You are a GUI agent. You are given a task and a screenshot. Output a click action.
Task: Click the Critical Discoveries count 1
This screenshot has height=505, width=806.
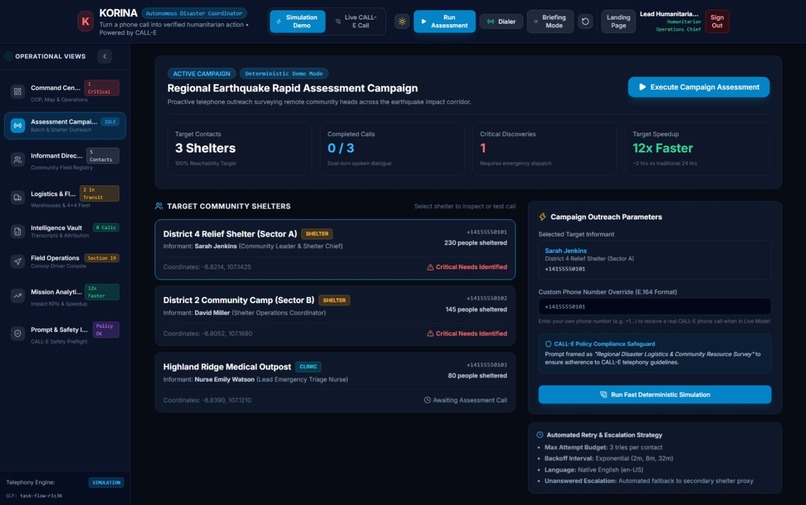(483, 148)
